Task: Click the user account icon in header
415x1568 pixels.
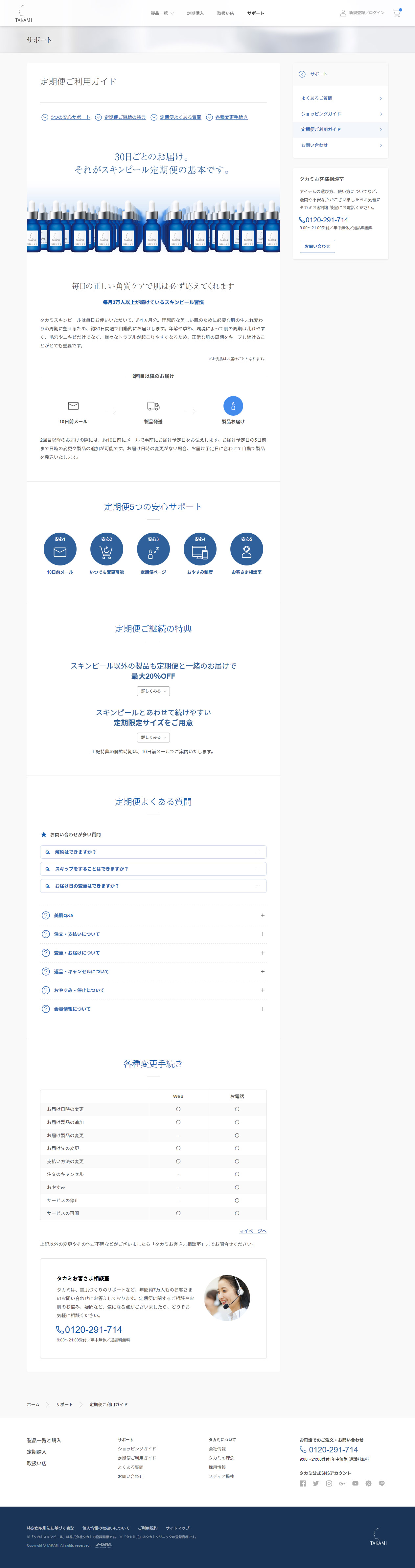Action: [343, 13]
